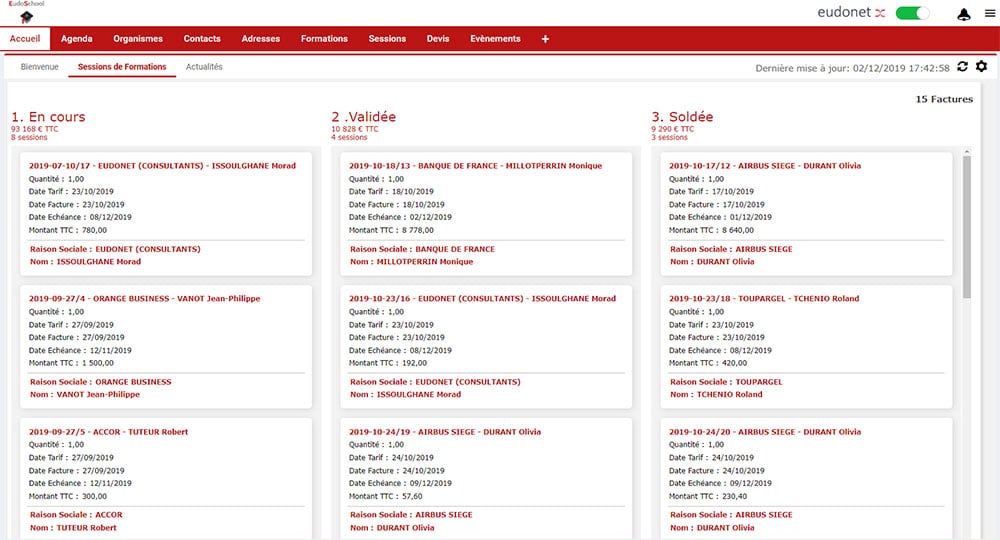The image size is (1000, 540).
Task: Click the 9 290 € TTC total
Action: pyautogui.click(x=672, y=129)
